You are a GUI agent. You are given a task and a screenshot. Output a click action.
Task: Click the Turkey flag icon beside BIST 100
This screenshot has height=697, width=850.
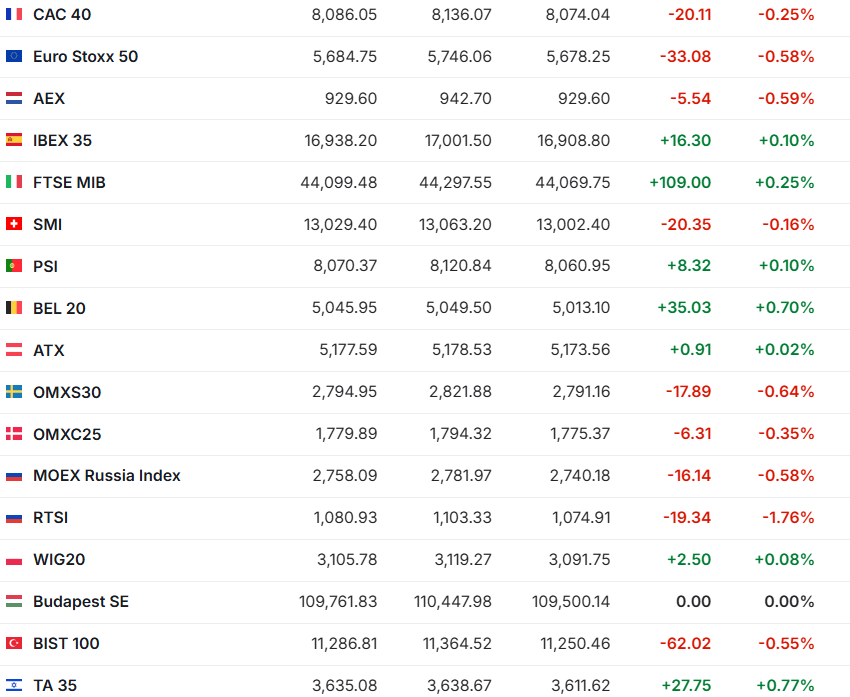click(14, 644)
